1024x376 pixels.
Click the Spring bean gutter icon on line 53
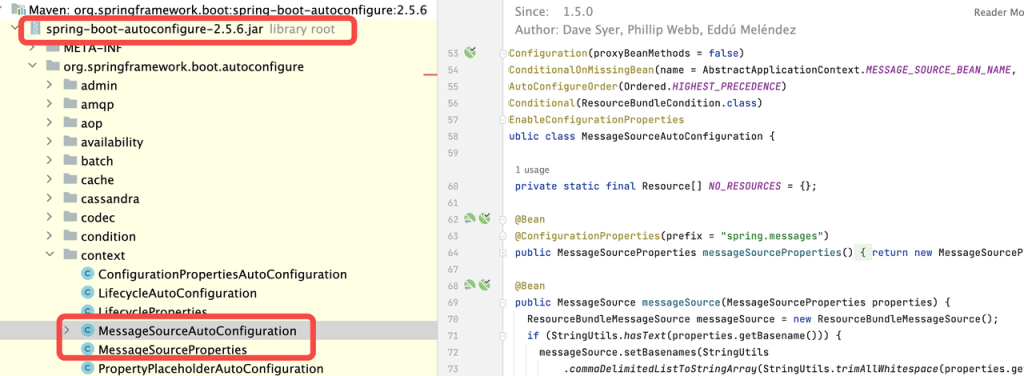click(x=470, y=53)
